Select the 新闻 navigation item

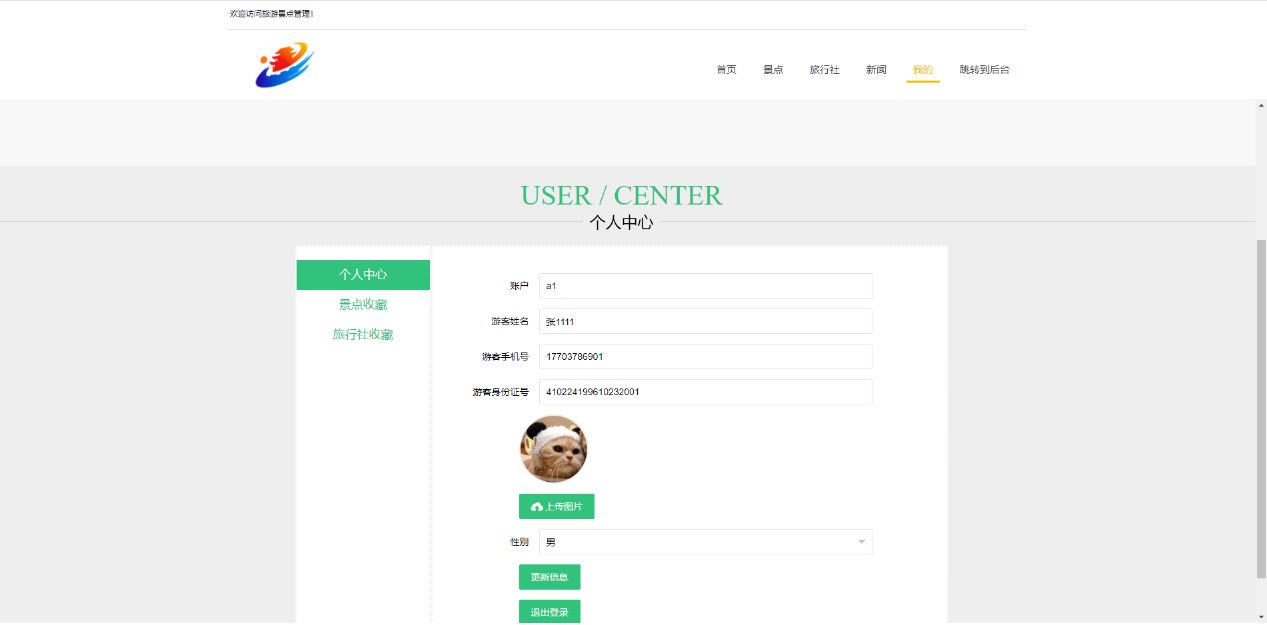876,70
